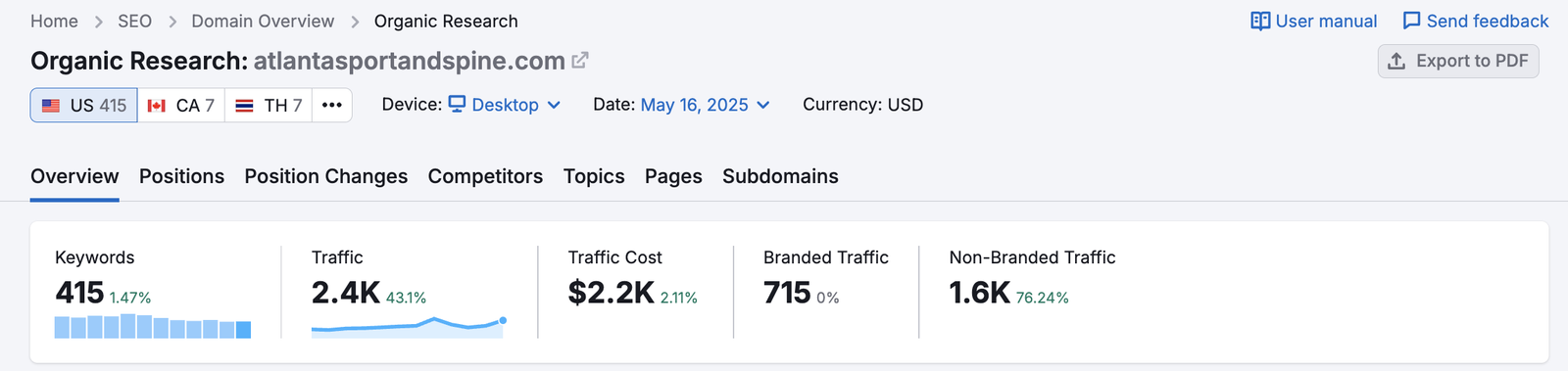
Task: Go to Home breadcrumb link
Action: tap(54, 22)
